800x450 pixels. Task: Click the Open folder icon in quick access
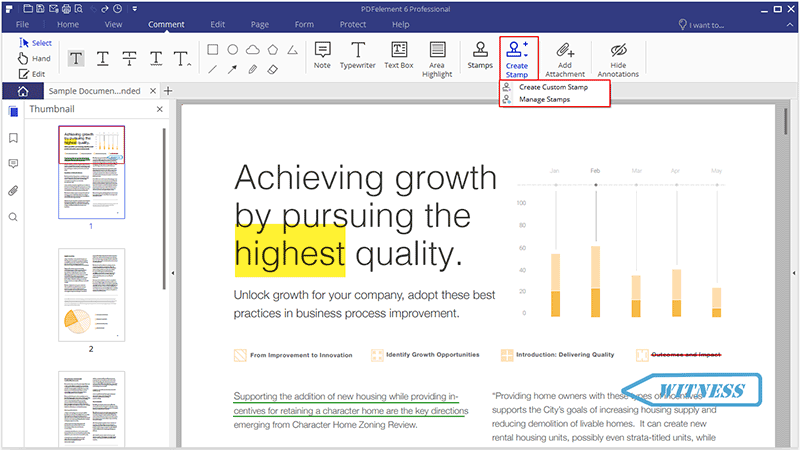coord(28,9)
